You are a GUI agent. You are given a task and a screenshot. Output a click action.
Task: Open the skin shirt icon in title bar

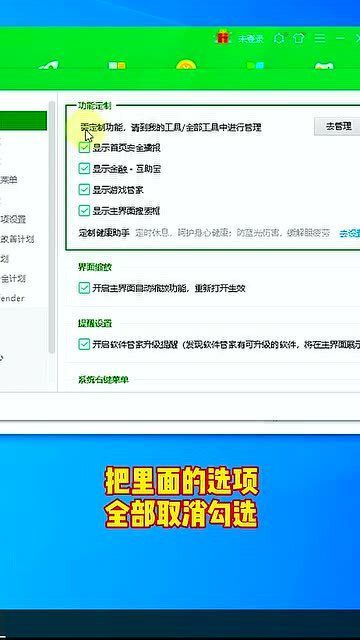(299, 38)
